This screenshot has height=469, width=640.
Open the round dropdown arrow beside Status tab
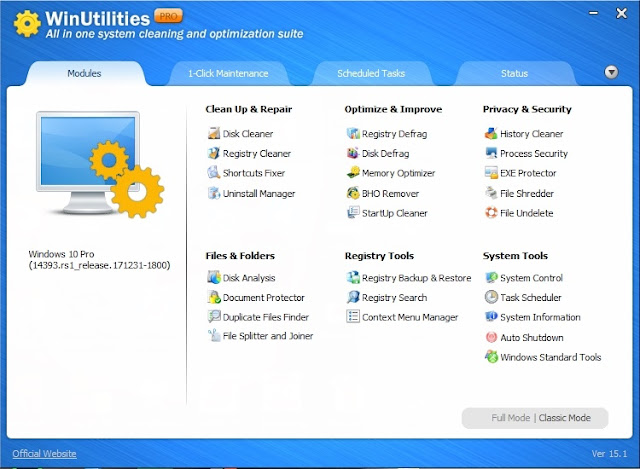[x=611, y=72]
